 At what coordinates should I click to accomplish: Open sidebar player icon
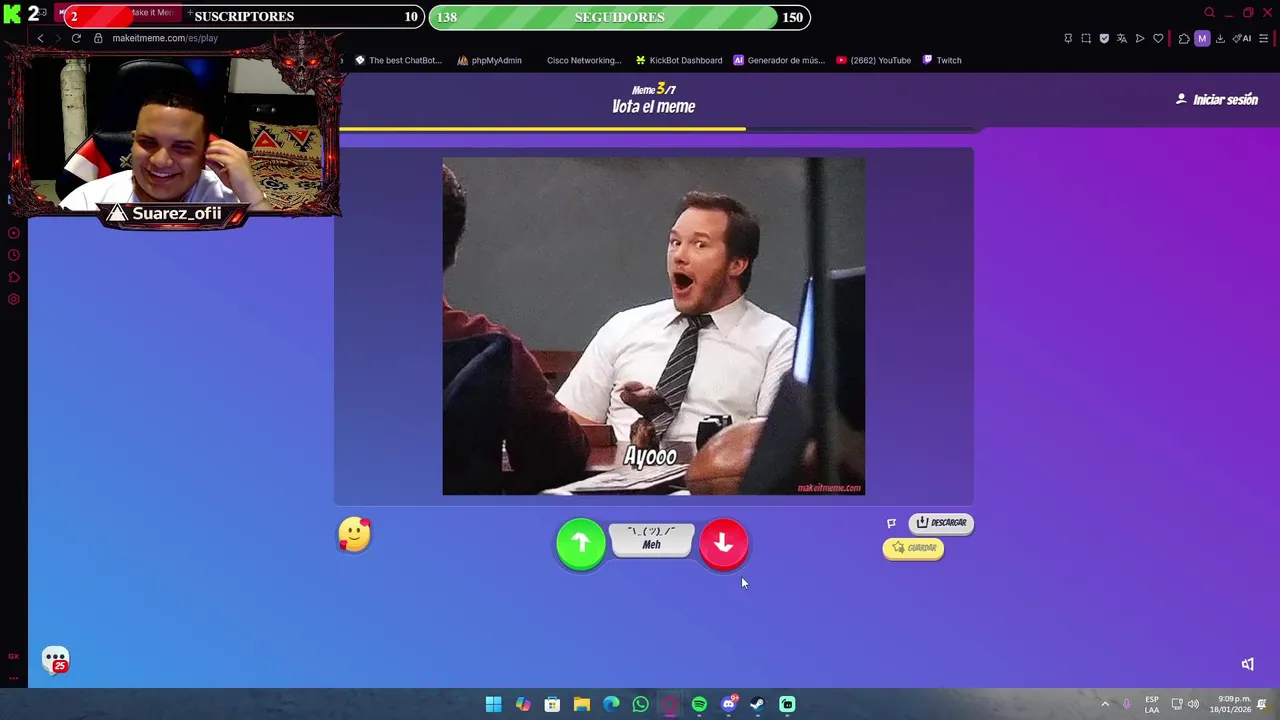(x=13, y=233)
